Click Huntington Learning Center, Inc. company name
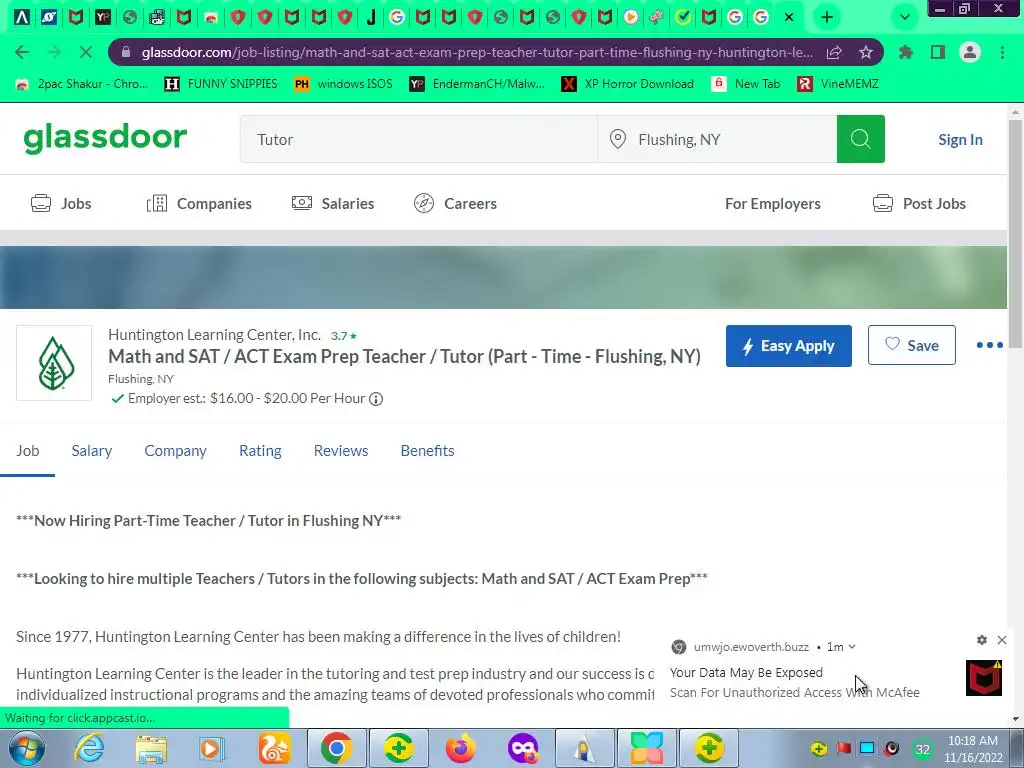This screenshot has width=1024, height=768. [x=214, y=335]
